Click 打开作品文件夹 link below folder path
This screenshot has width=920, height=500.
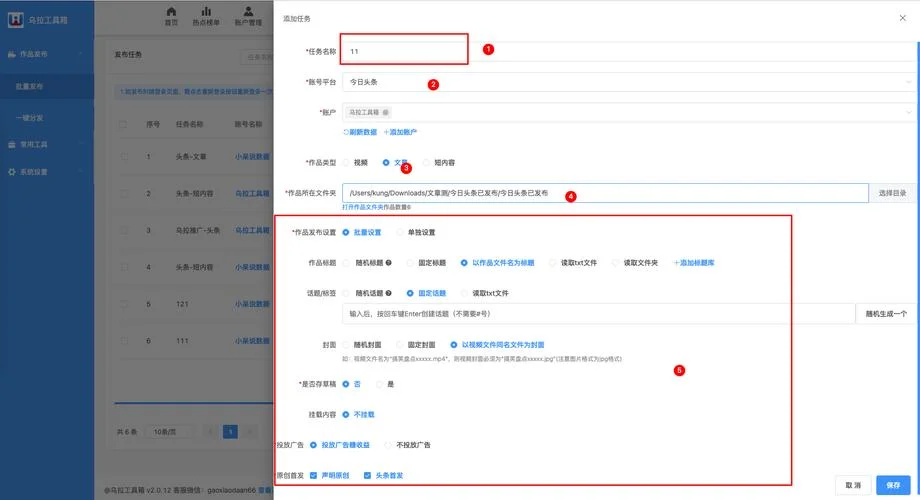(363, 207)
